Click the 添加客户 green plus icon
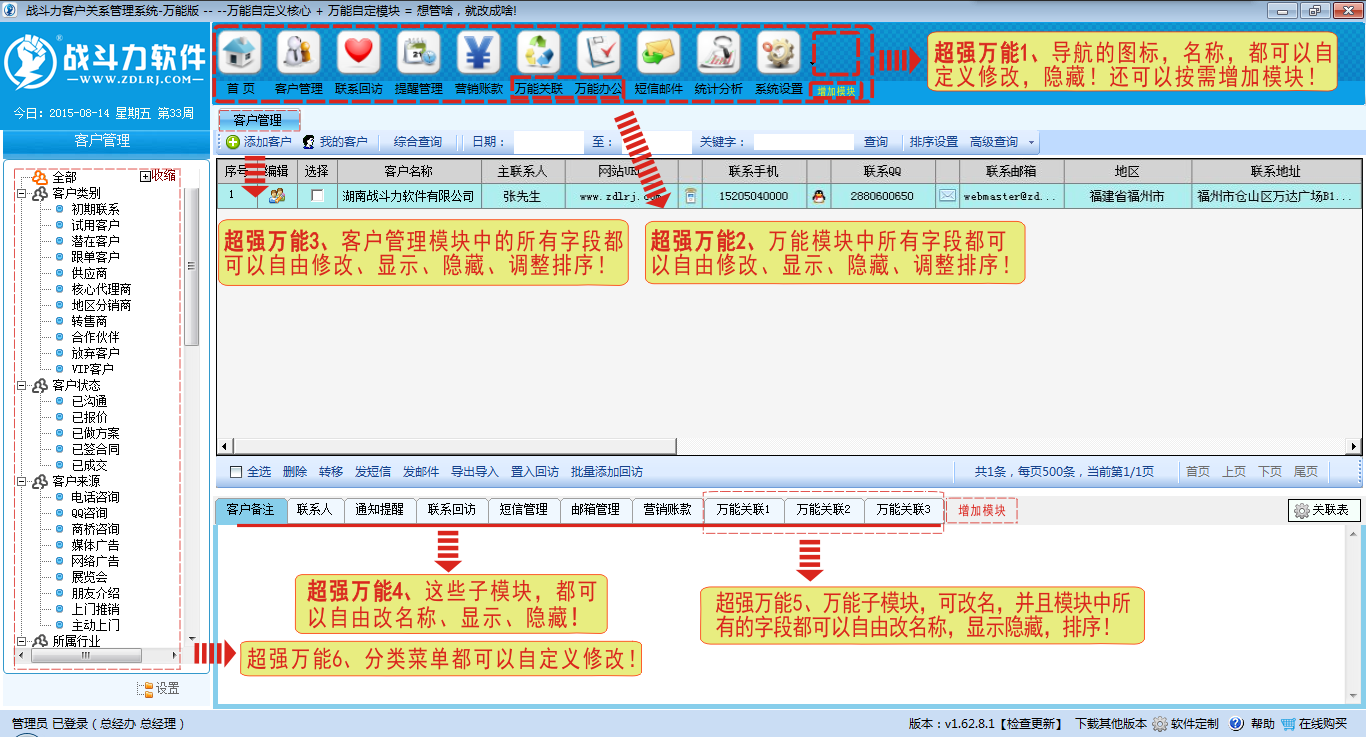The height and width of the screenshot is (737, 1366). pos(233,142)
